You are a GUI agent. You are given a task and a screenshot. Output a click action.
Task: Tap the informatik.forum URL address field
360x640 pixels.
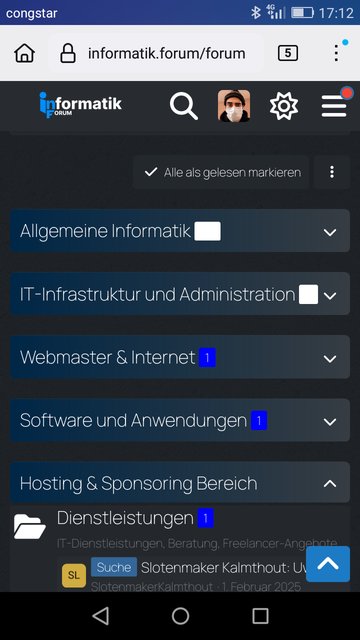167,53
